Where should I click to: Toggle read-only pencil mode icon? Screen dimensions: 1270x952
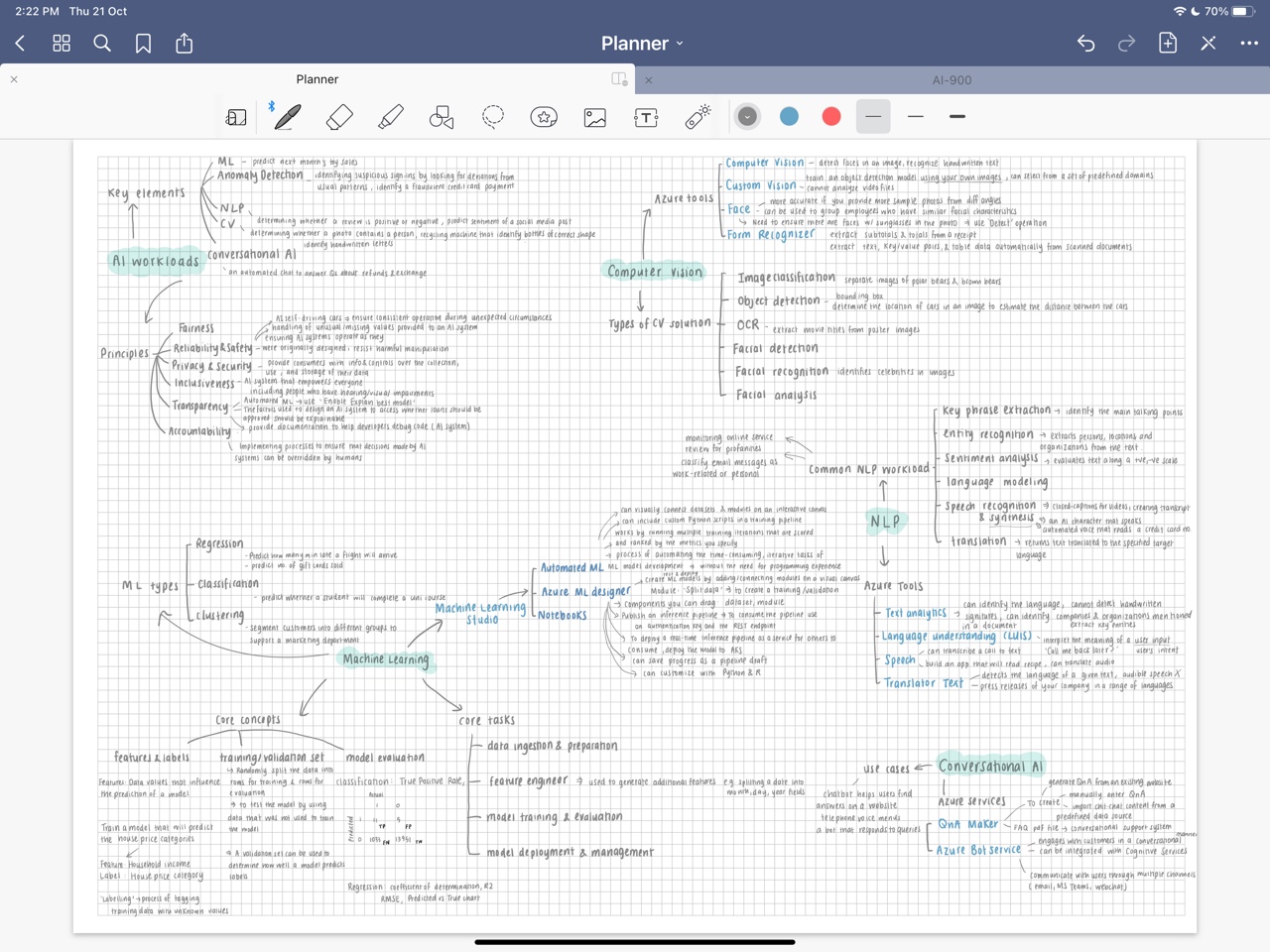(1208, 43)
